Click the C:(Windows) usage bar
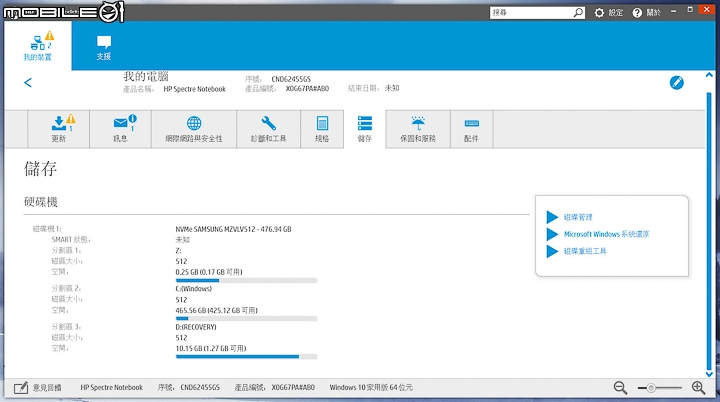The image size is (720, 402). pos(246,318)
